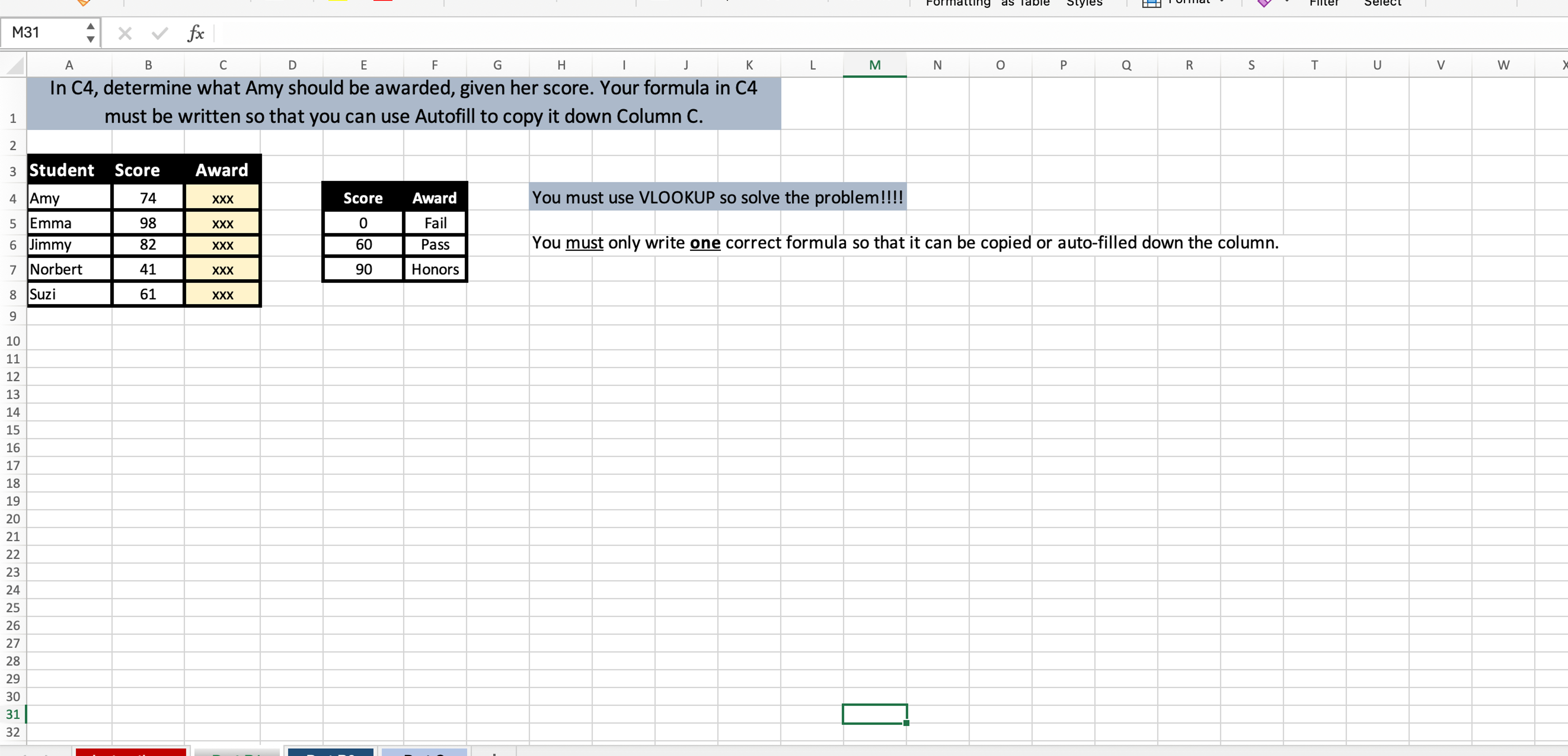Select the row 4 header
Viewport: 1568px width, 756px height.
click(x=13, y=199)
